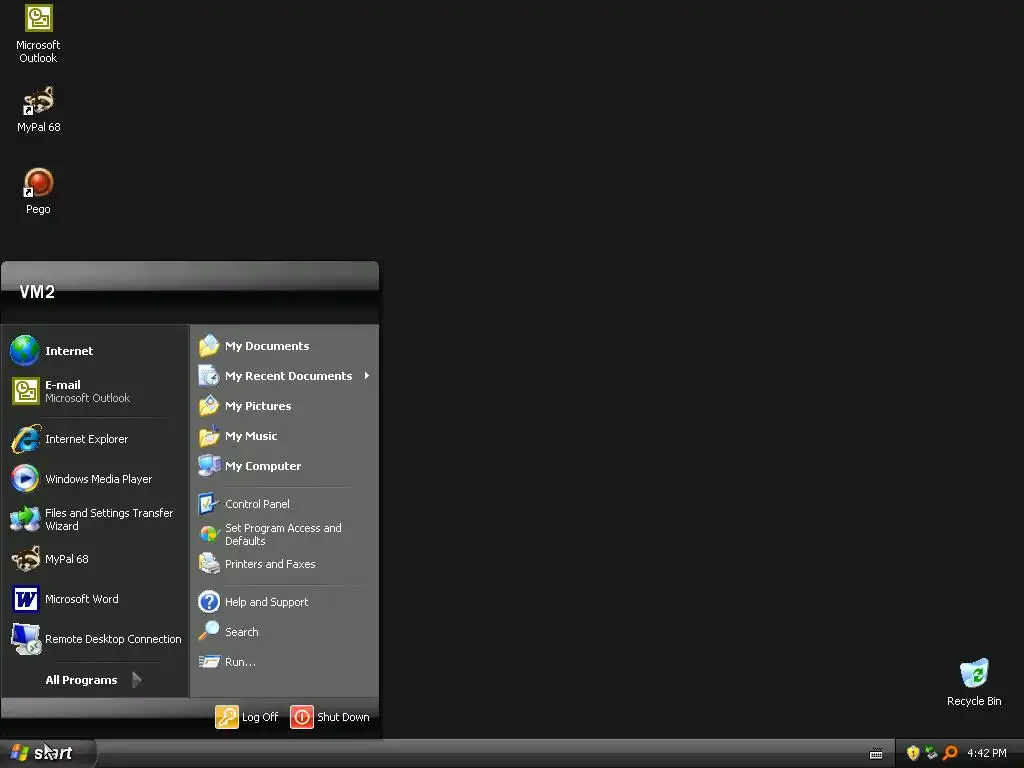
Task: Open Search from Start menu
Action: (x=285, y=632)
